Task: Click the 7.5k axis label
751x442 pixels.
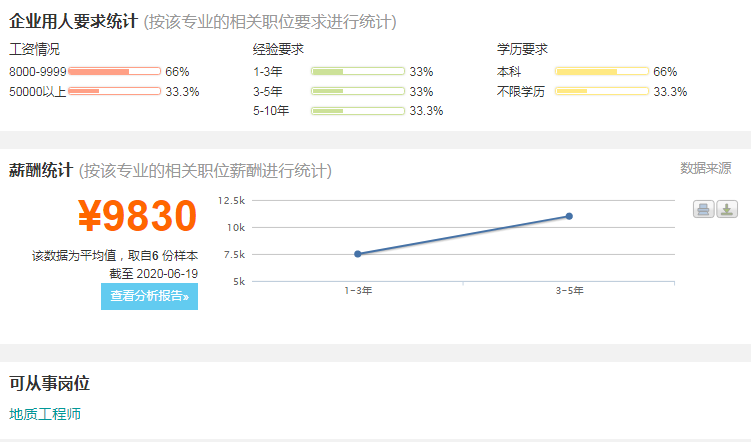Action: [234, 255]
